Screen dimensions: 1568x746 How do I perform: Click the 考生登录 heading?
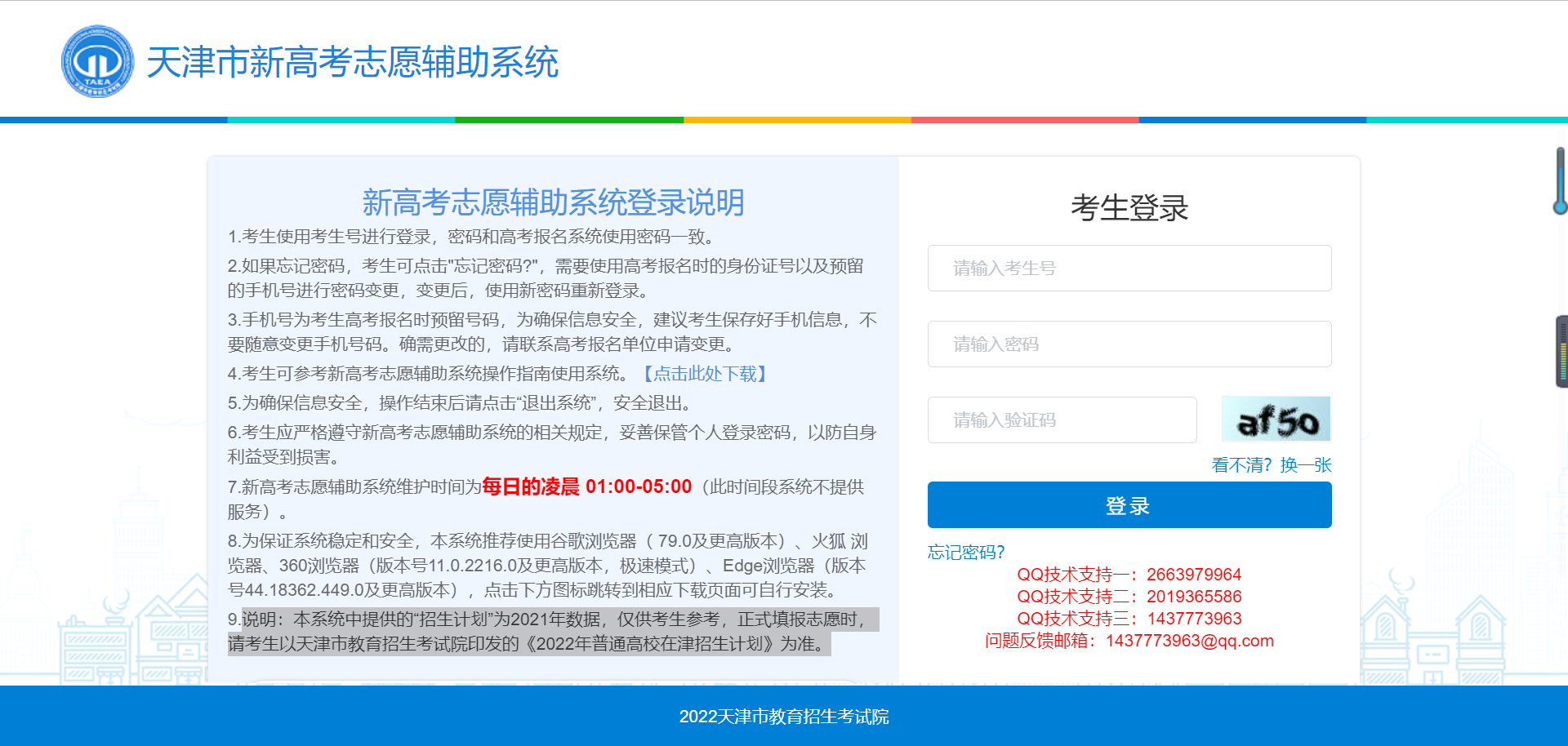(x=1129, y=208)
